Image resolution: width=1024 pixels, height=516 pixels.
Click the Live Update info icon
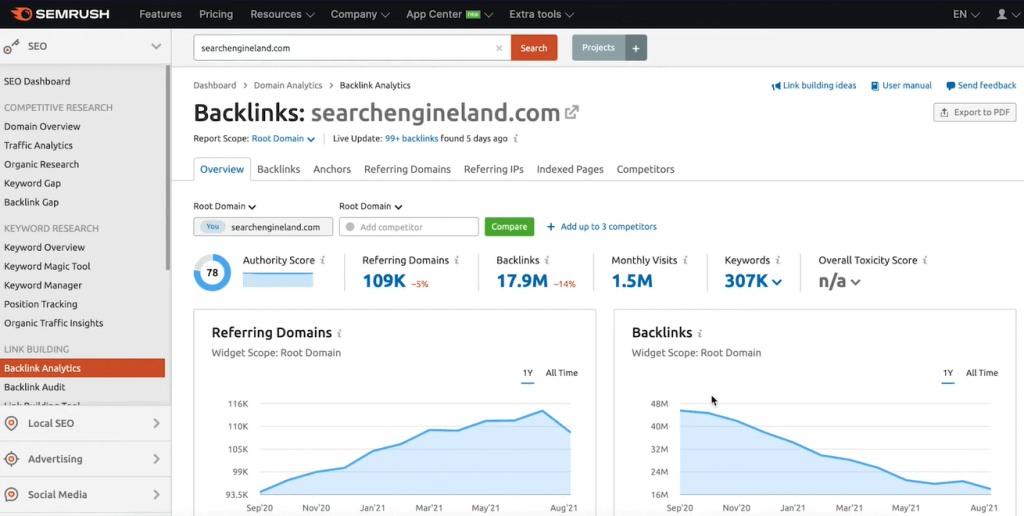pyautogui.click(x=516, y=138)
